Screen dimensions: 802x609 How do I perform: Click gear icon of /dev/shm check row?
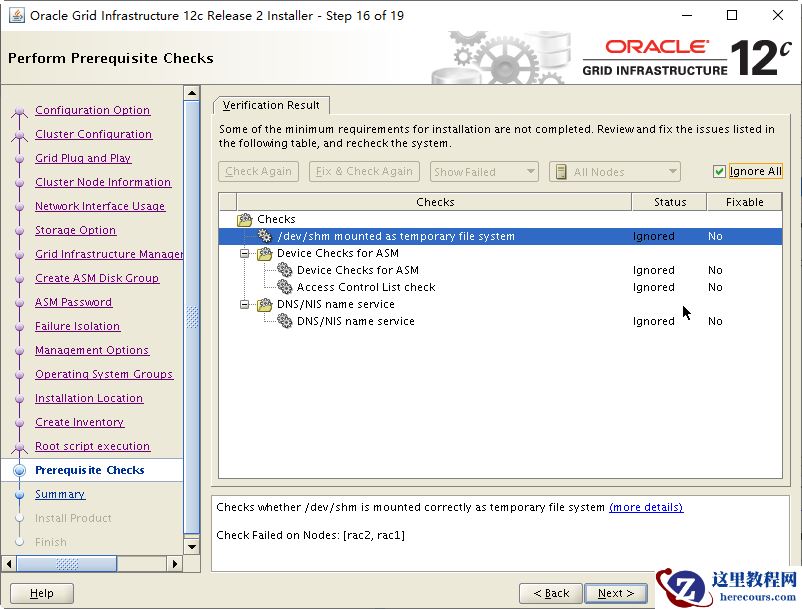pos(264,236)
